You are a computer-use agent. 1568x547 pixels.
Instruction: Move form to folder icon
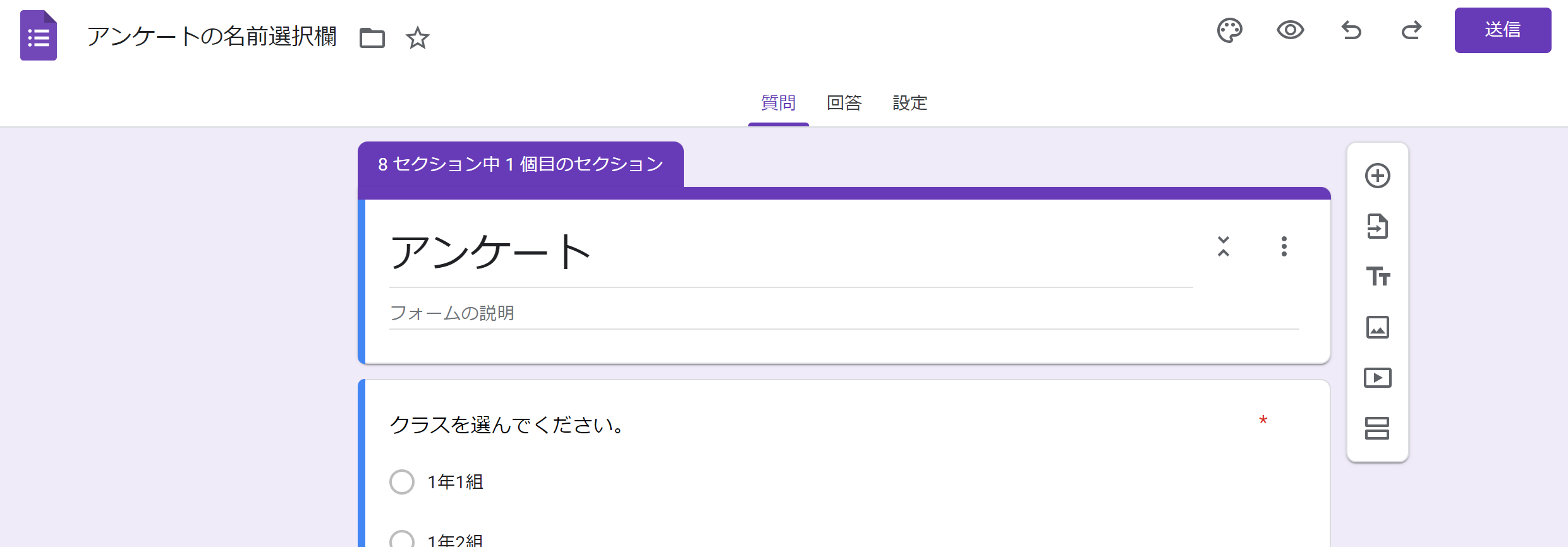(372, 38)
